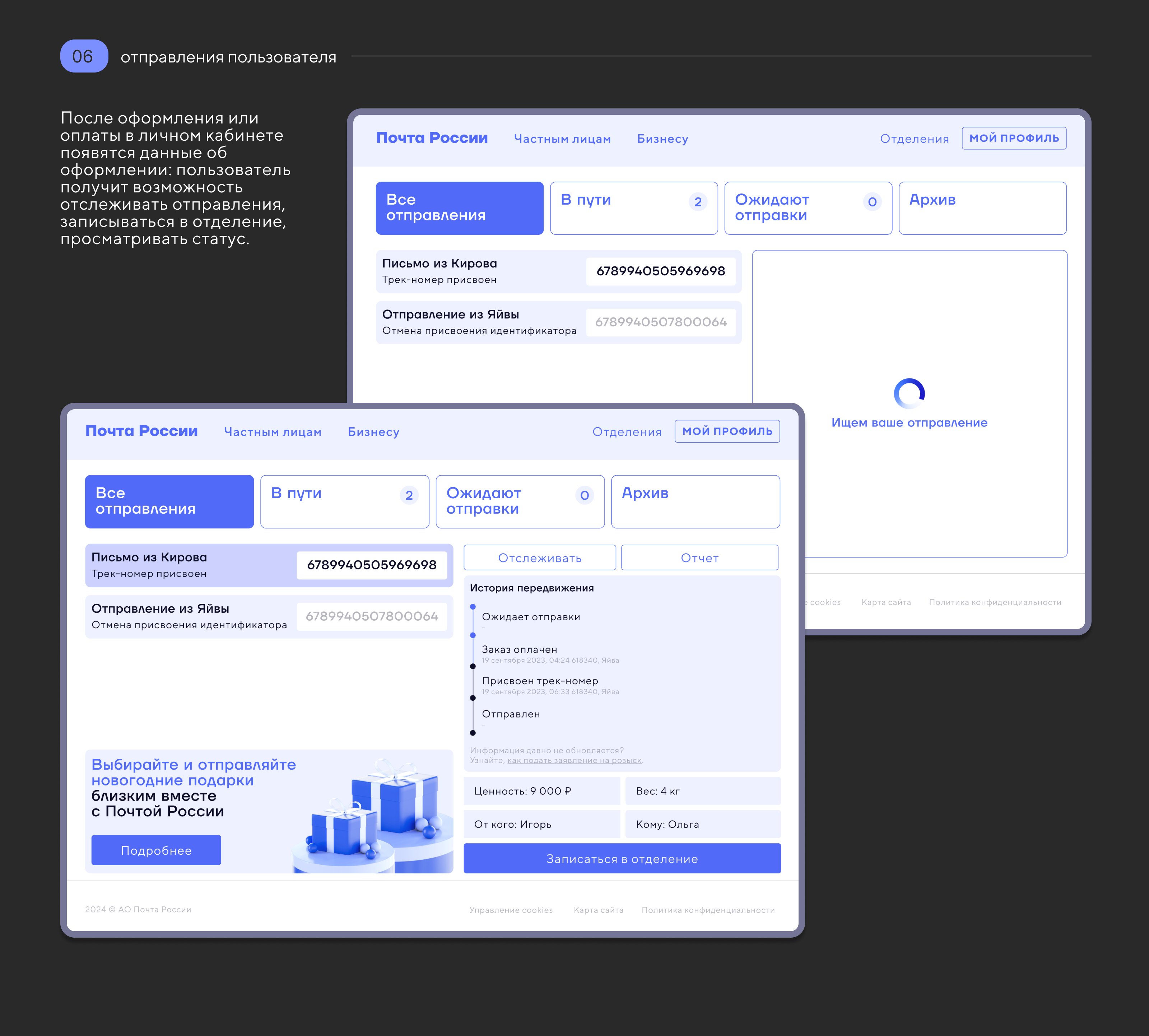
Task: Click the spinning loader icon
Action: (909, 393)
